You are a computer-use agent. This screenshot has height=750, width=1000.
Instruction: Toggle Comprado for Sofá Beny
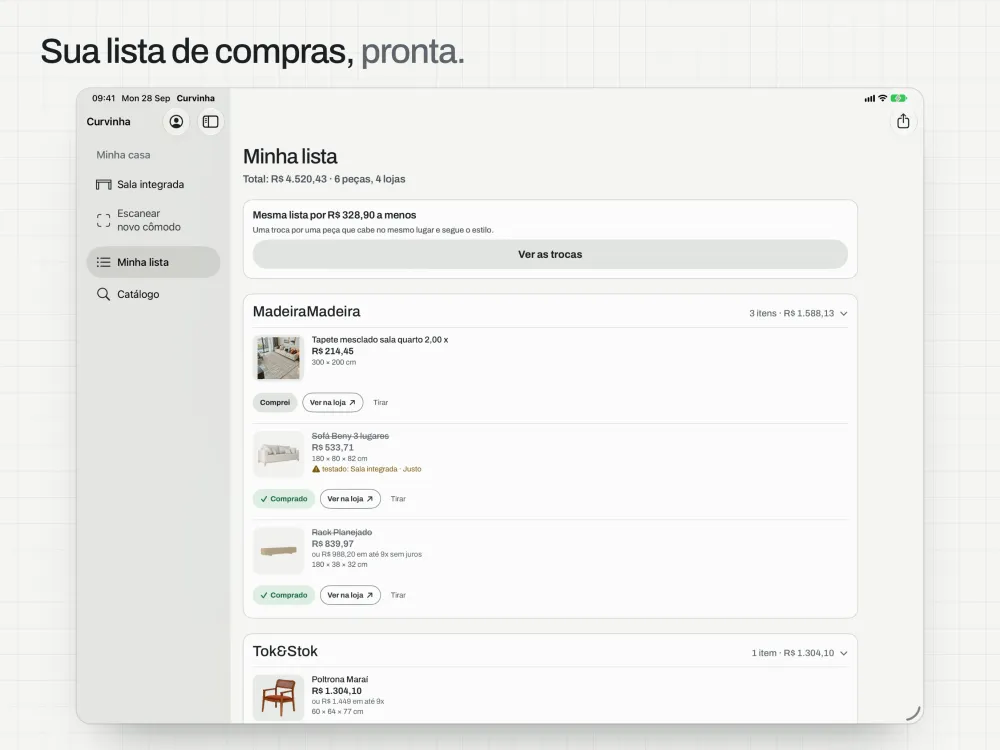point(284,499)
